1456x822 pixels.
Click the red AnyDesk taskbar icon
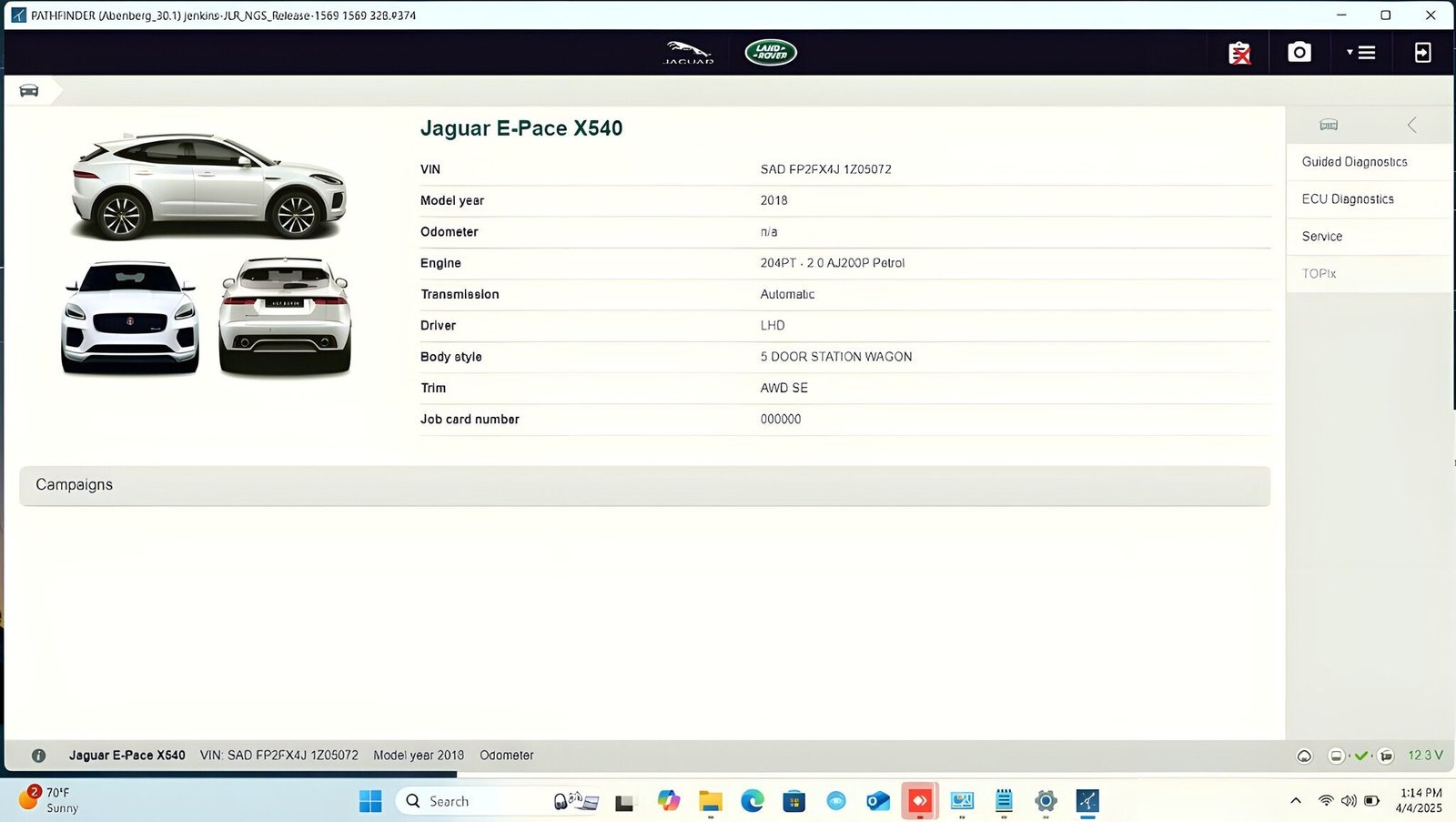point(920,801)
